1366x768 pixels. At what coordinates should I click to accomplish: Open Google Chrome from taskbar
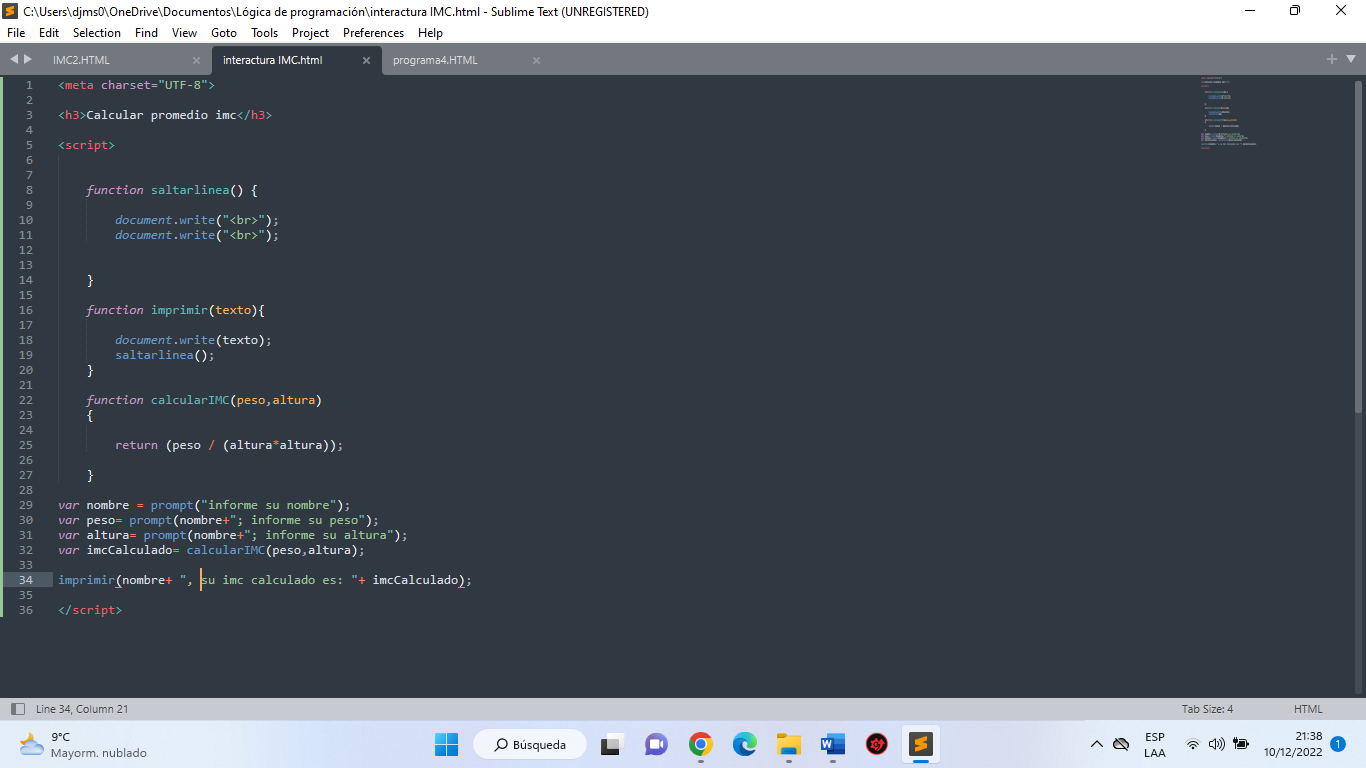point(701,744)
